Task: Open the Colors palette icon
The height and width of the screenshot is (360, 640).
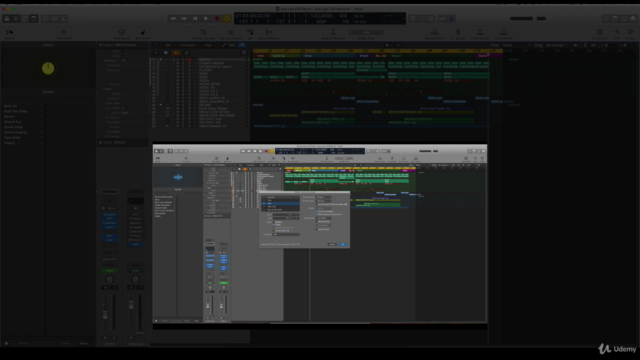Action: [631, 33]
